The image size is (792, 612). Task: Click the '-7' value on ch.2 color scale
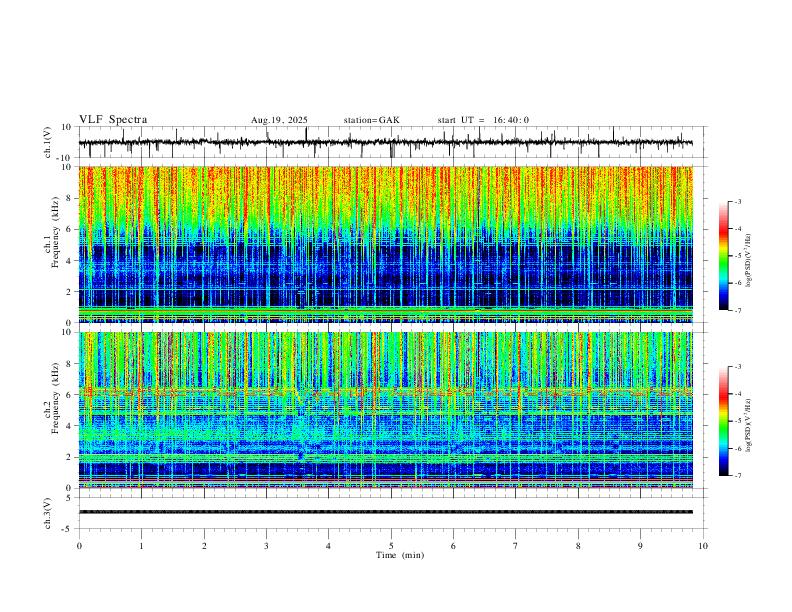737,476
